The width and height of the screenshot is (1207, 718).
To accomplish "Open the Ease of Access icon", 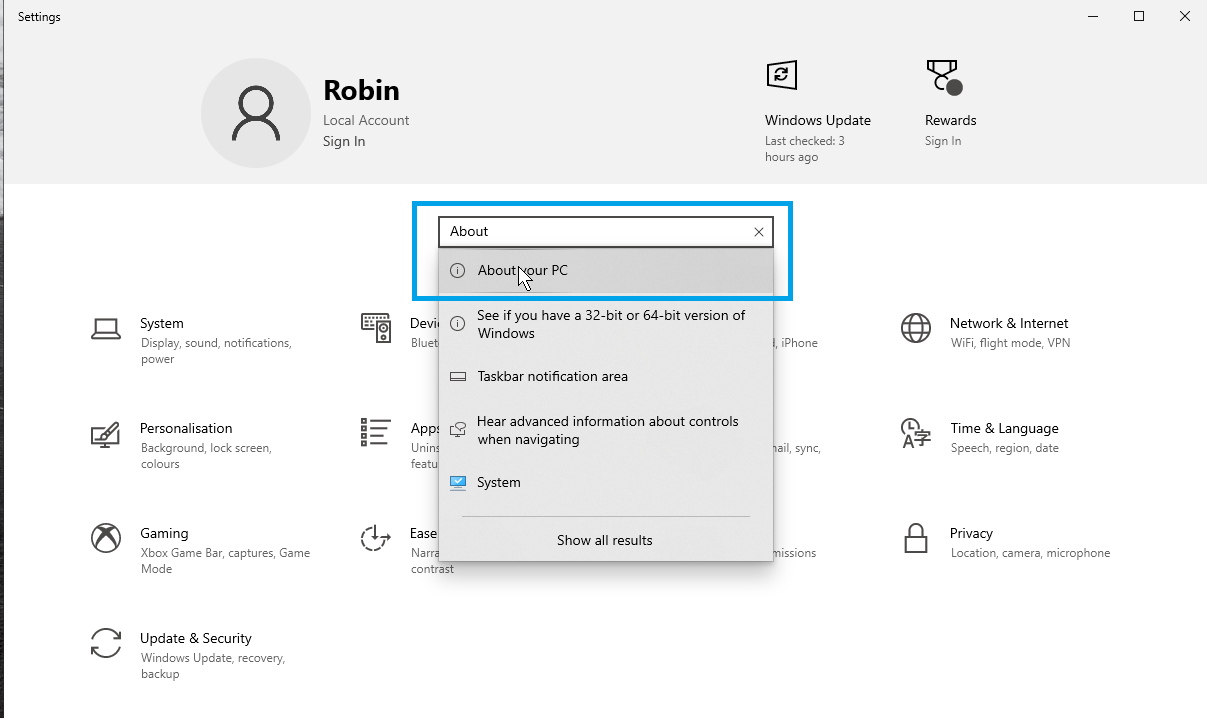I will (376, 538).
